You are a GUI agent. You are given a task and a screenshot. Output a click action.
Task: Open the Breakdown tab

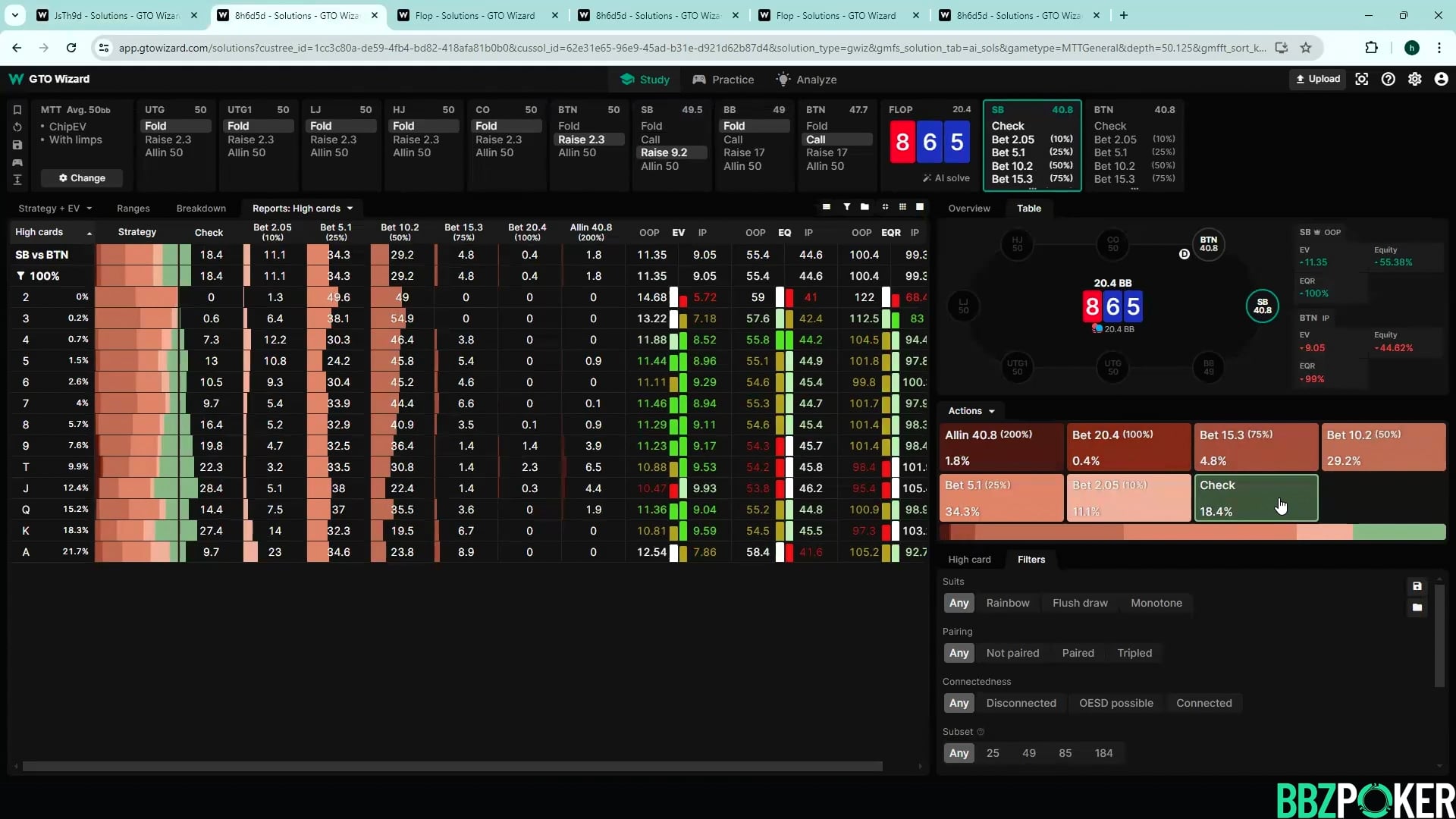coord(201,209)
